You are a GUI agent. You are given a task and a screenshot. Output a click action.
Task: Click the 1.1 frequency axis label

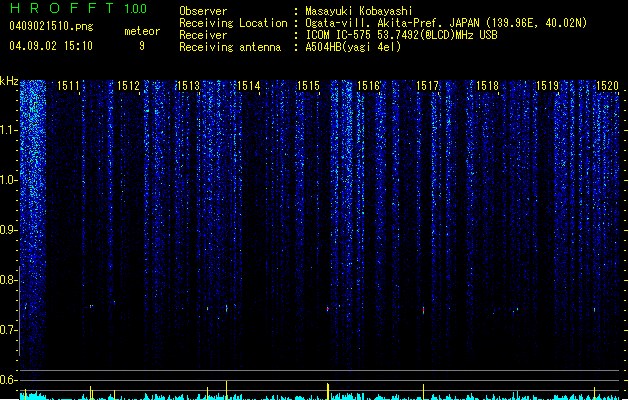[9, 130]
